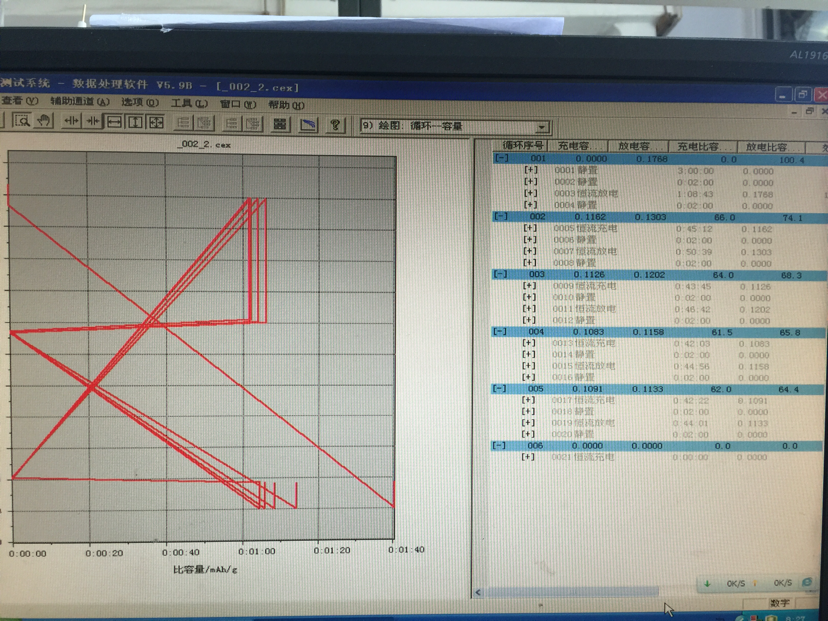Expand step 0003 恒流放电
This screenshot has height=621, width=828.
click(x=531, y=193)
